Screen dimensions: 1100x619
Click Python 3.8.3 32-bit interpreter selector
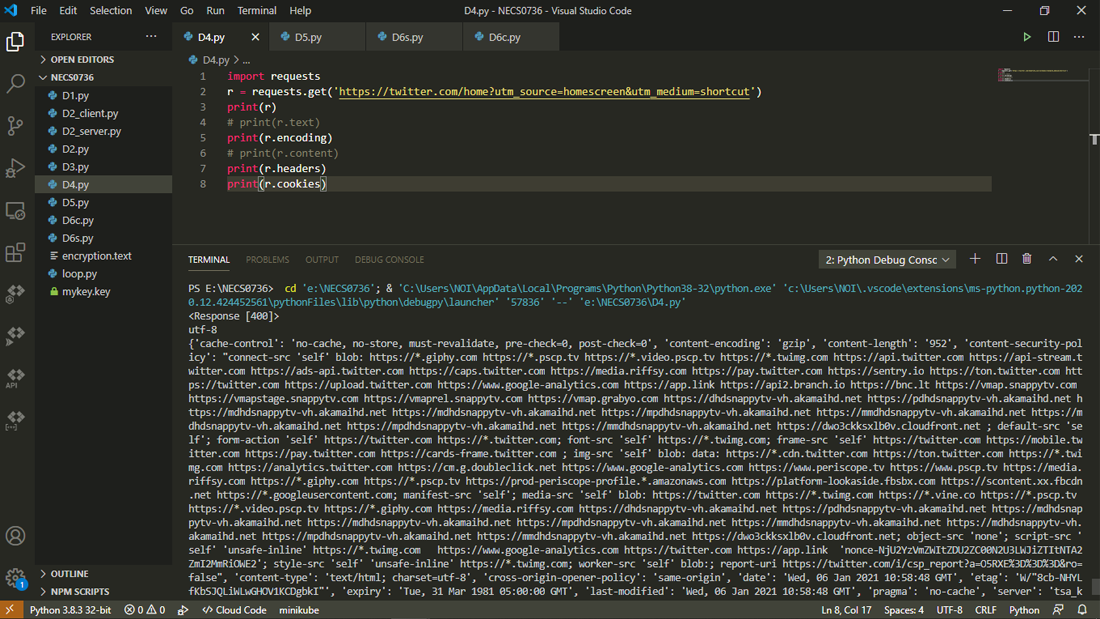tap(69, 610)
